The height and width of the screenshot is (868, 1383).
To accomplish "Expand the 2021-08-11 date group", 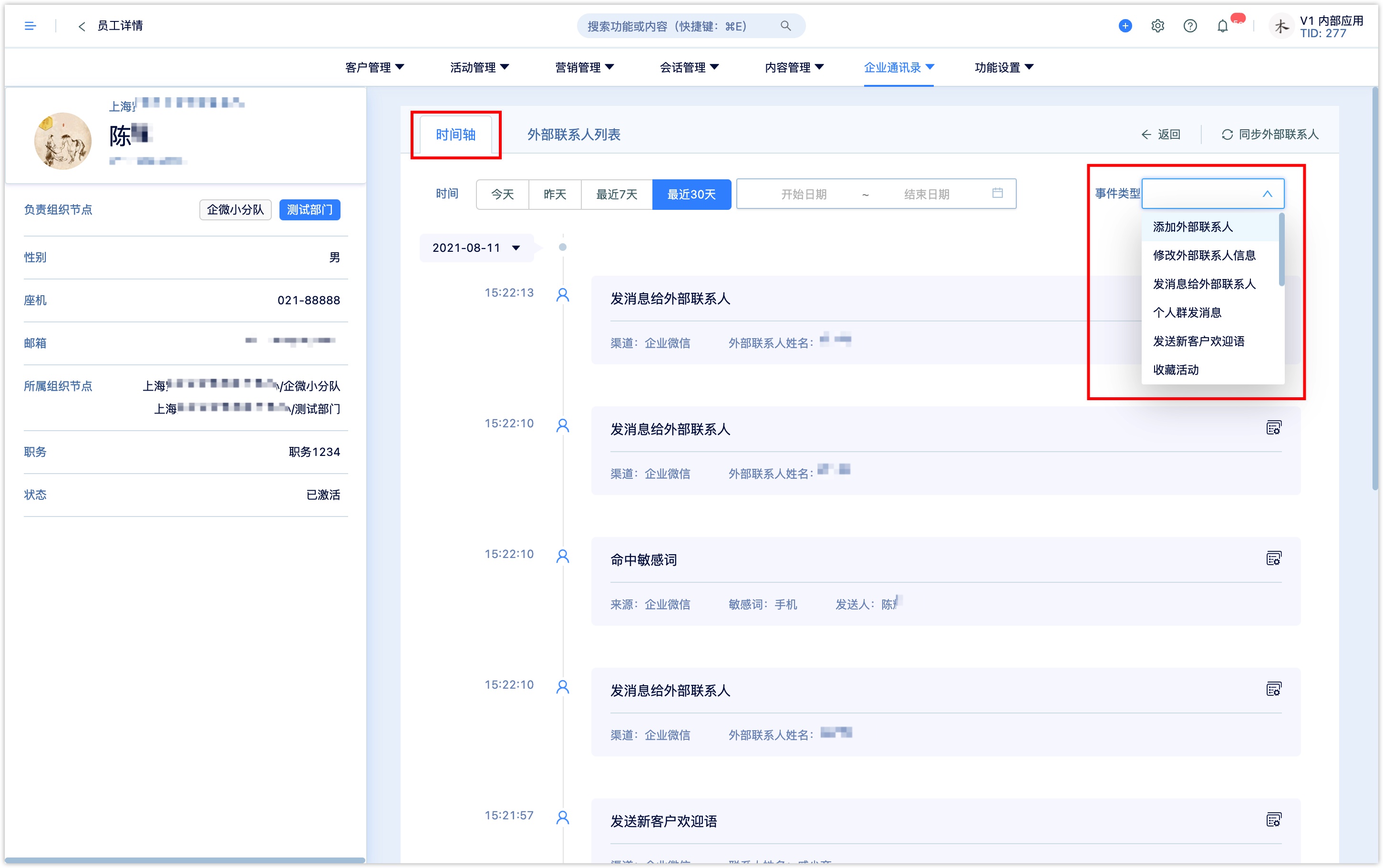I will point(476,248).
